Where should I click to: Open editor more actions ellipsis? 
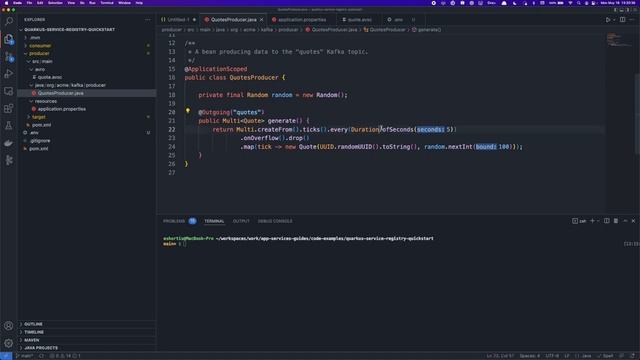pos(632,20)
